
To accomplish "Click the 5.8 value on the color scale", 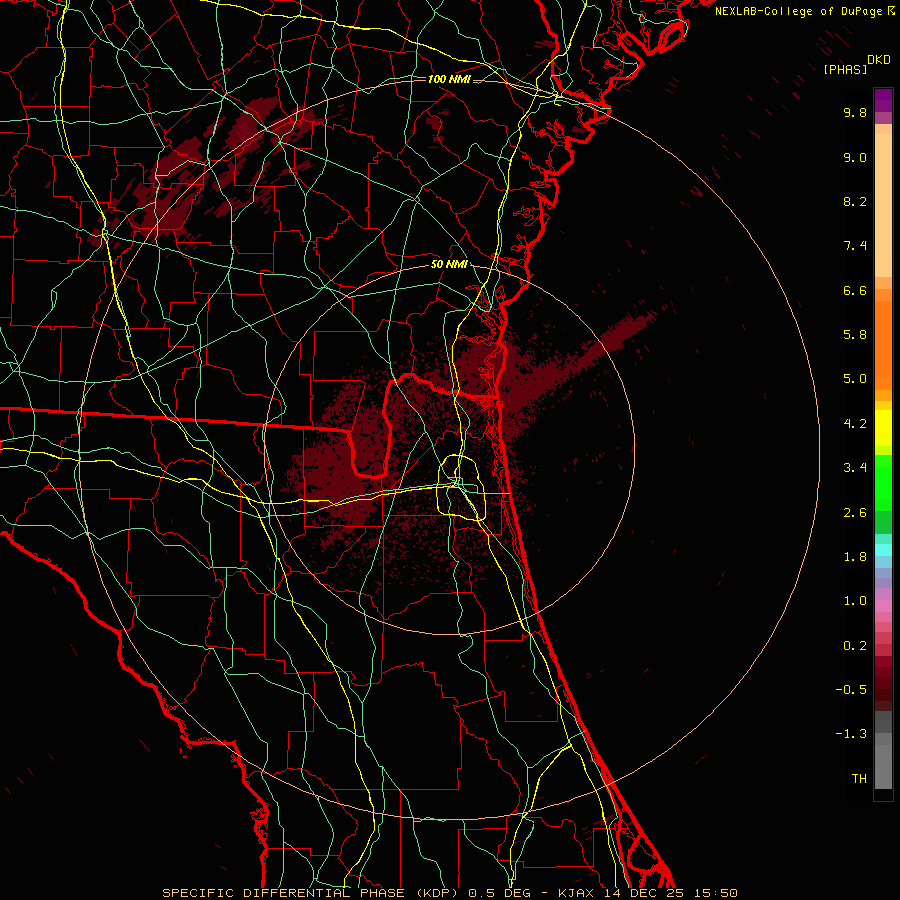I will coord(855,335).
